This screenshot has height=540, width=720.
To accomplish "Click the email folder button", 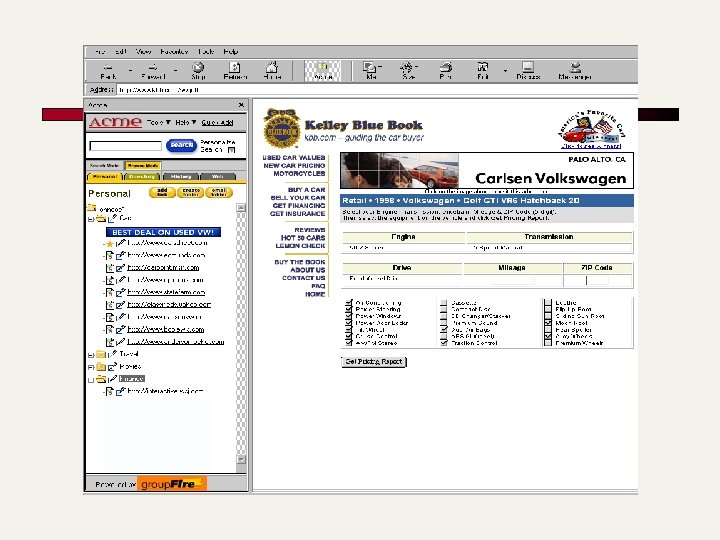I will click(x=219, y=192).
